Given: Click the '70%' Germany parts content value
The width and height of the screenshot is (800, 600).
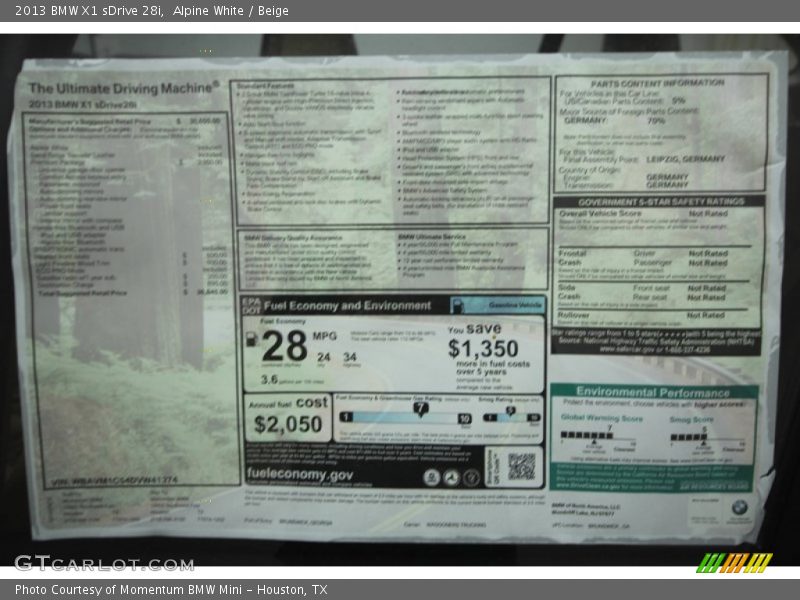Looking at the screenshot, I should [x=656, y=121].
